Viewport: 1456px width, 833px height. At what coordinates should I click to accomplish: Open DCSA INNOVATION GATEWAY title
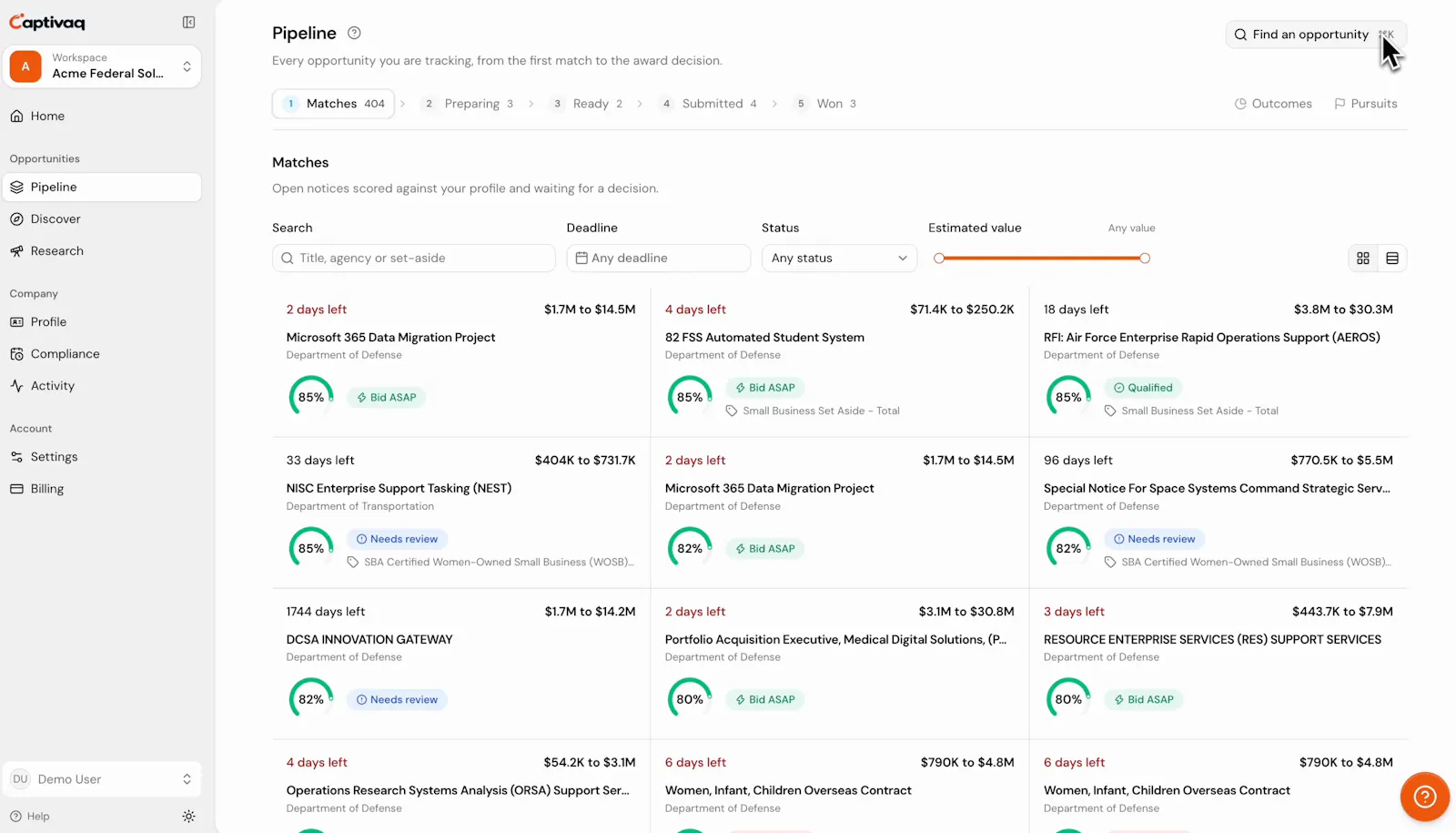(x=369, y=640)
